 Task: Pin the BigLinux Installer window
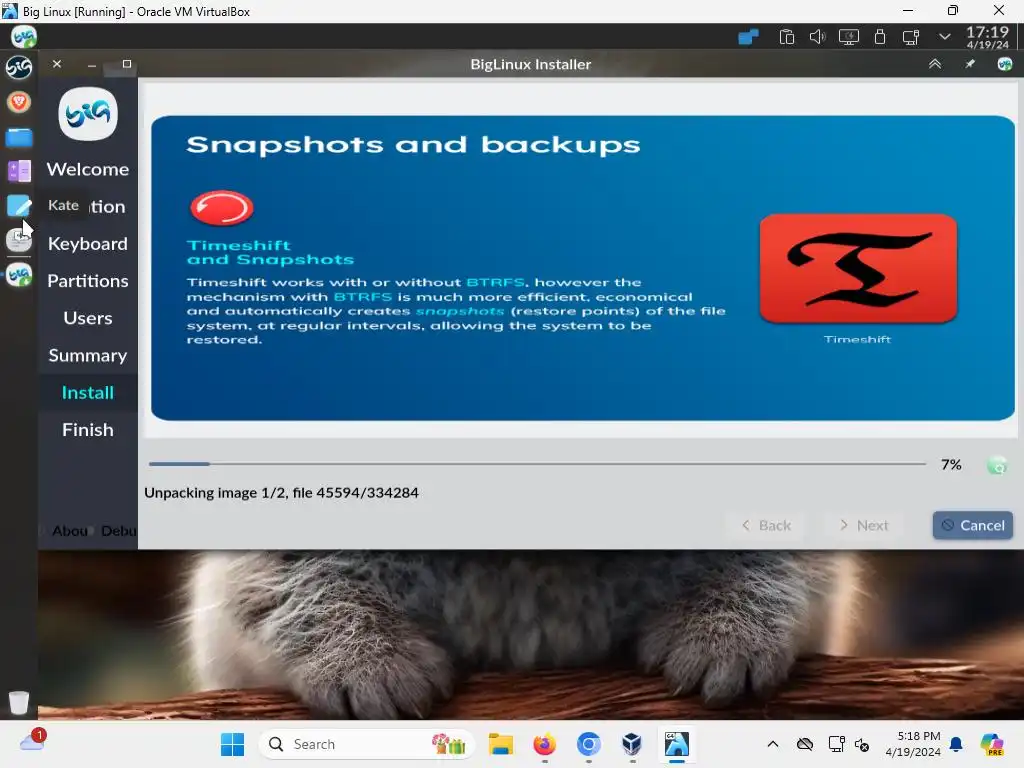coord(970,64)
